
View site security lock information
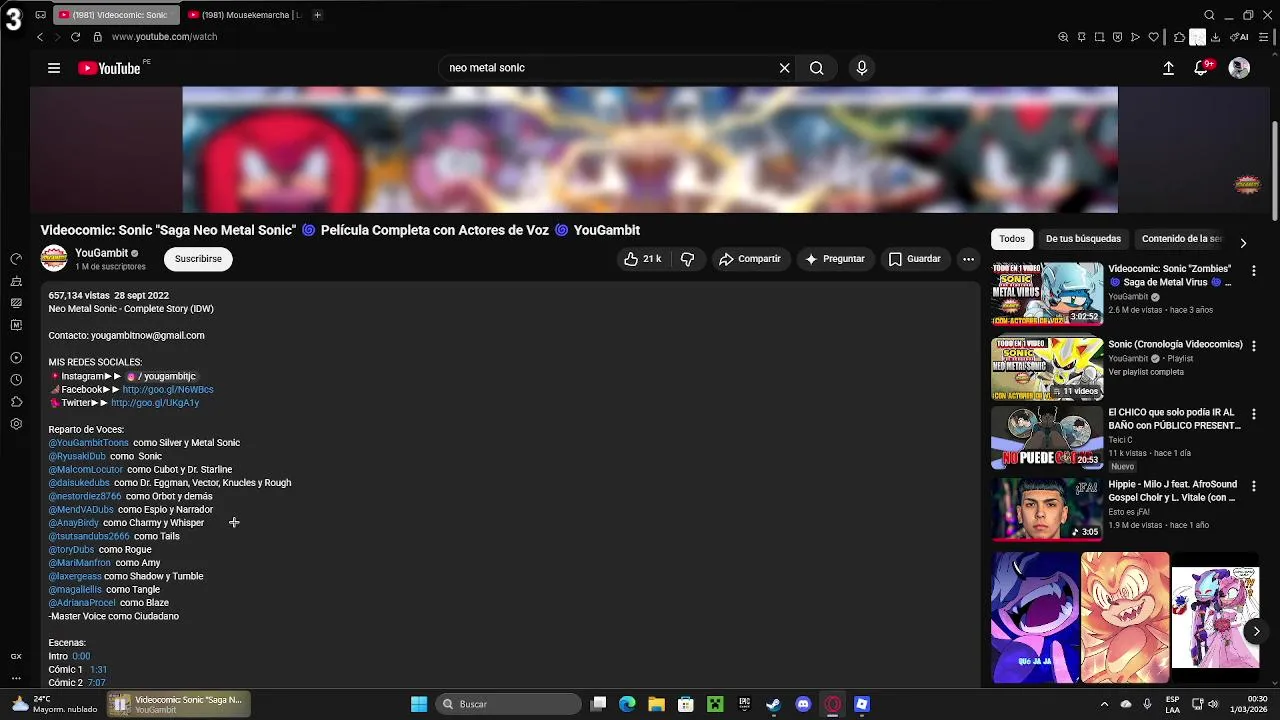97,37
